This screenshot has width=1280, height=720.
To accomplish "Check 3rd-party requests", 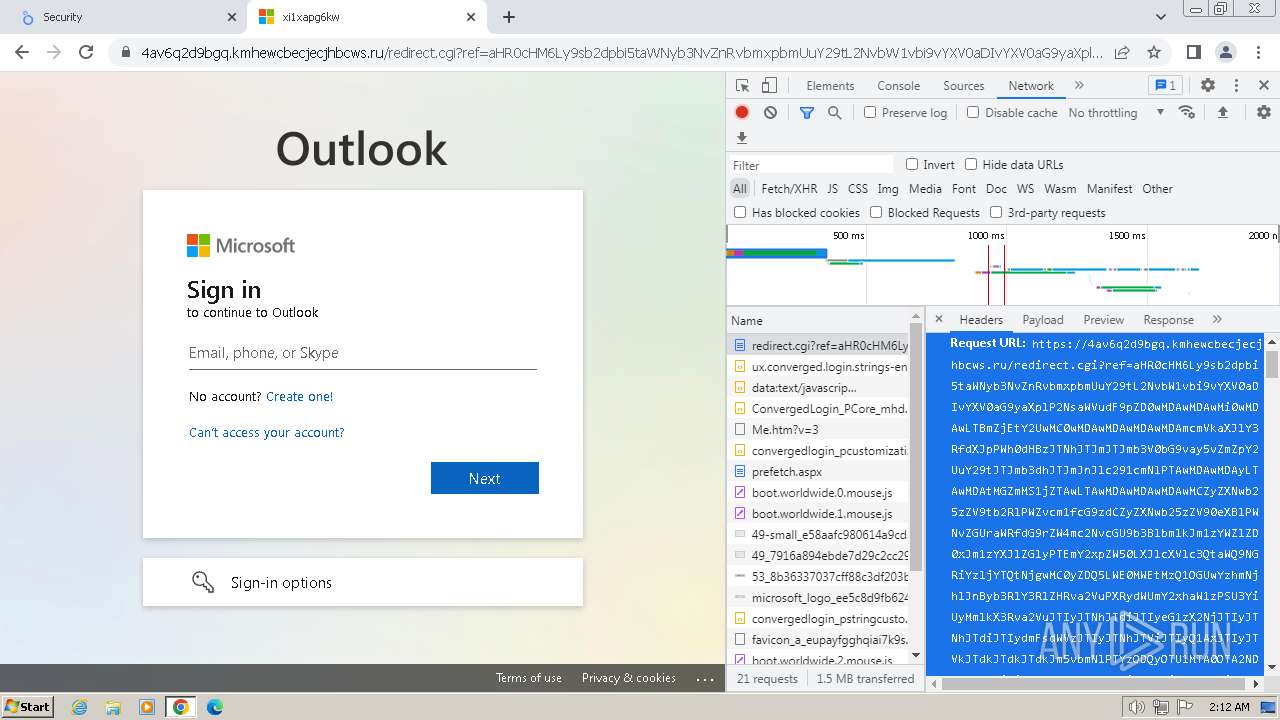I will [x=996, y=212].
